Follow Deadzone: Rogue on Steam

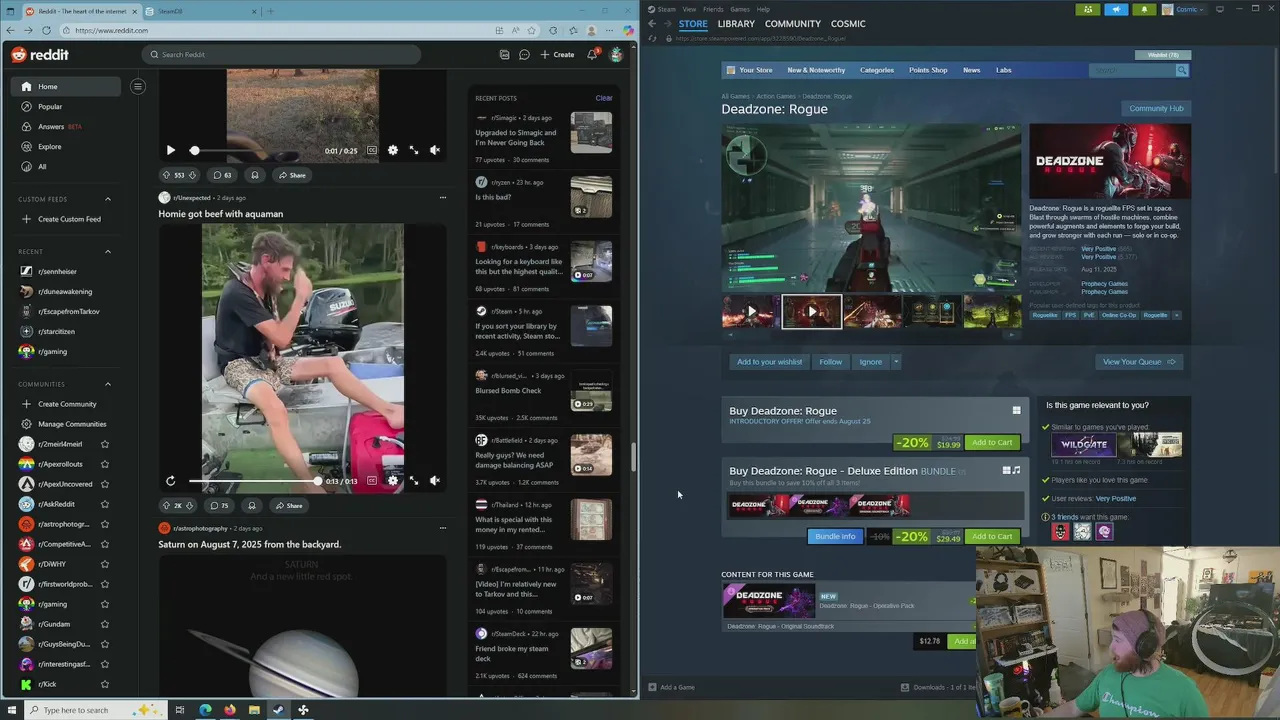click(830, 362)
